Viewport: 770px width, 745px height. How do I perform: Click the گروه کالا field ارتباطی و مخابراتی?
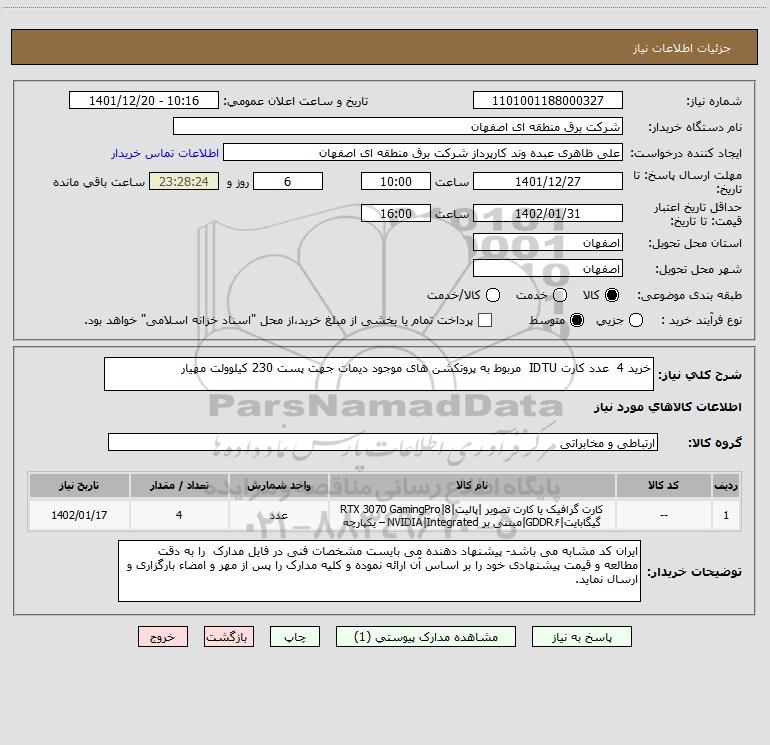[x=383, y=442]
